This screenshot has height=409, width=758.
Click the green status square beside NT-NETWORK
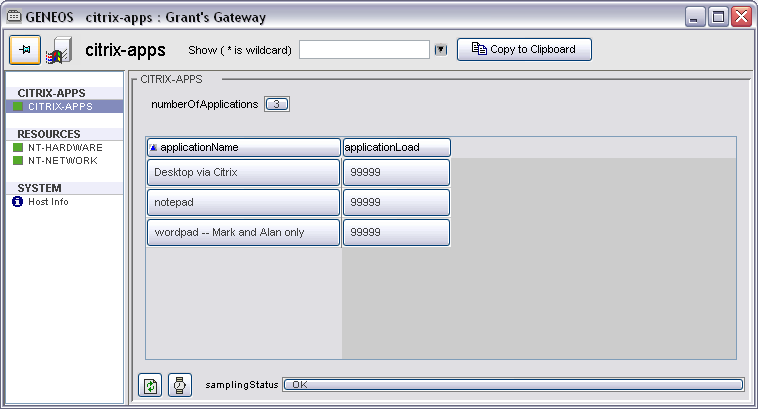pos(18,160)
